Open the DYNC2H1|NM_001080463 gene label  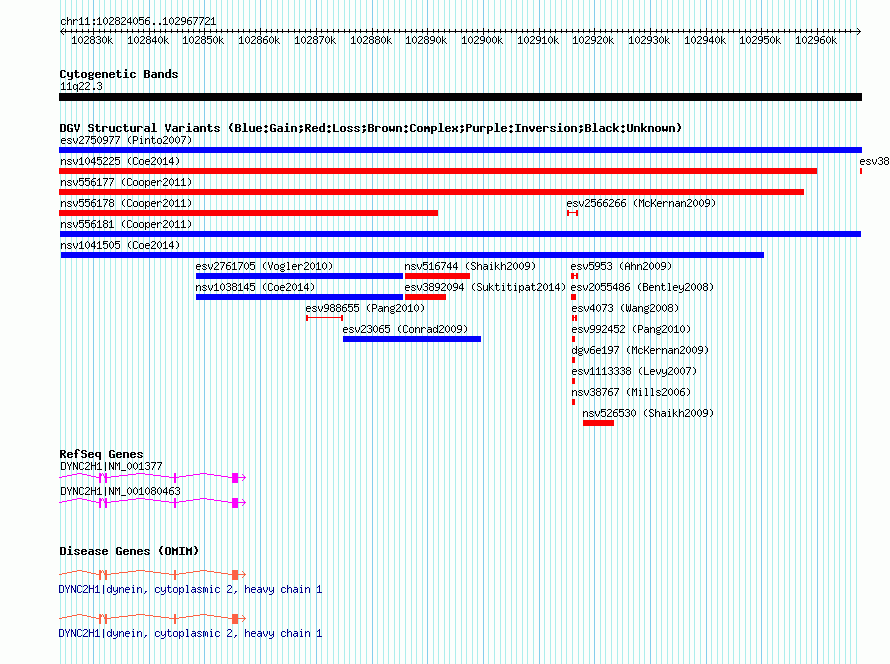point(120,491)
